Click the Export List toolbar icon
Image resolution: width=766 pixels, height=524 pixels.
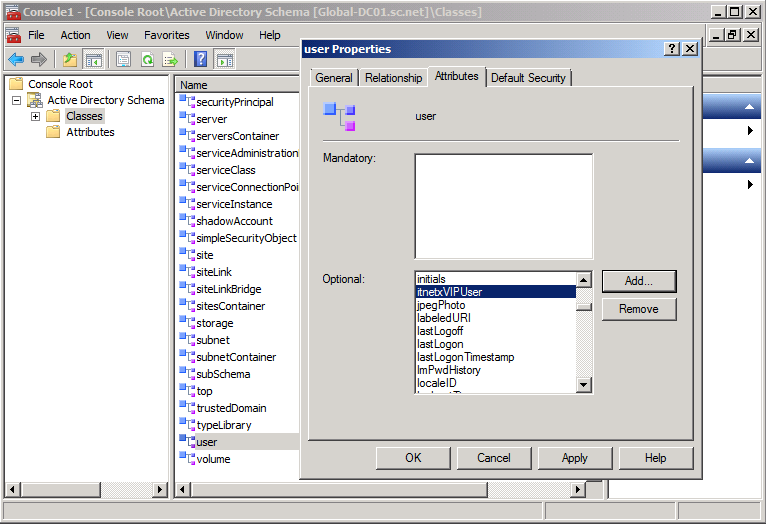(171, 59)
